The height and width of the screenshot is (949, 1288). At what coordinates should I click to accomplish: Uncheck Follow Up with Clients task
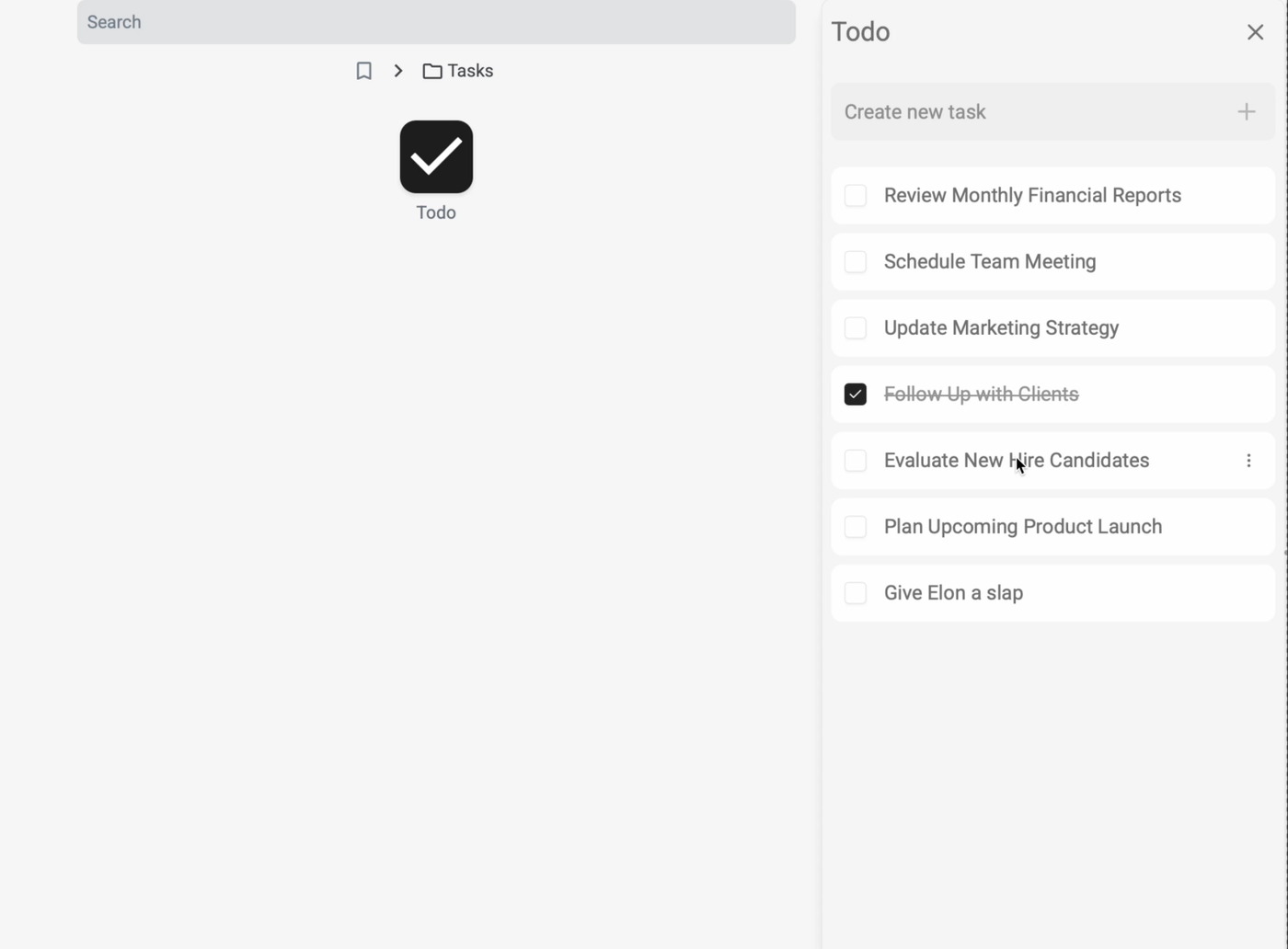click(856, 394)
